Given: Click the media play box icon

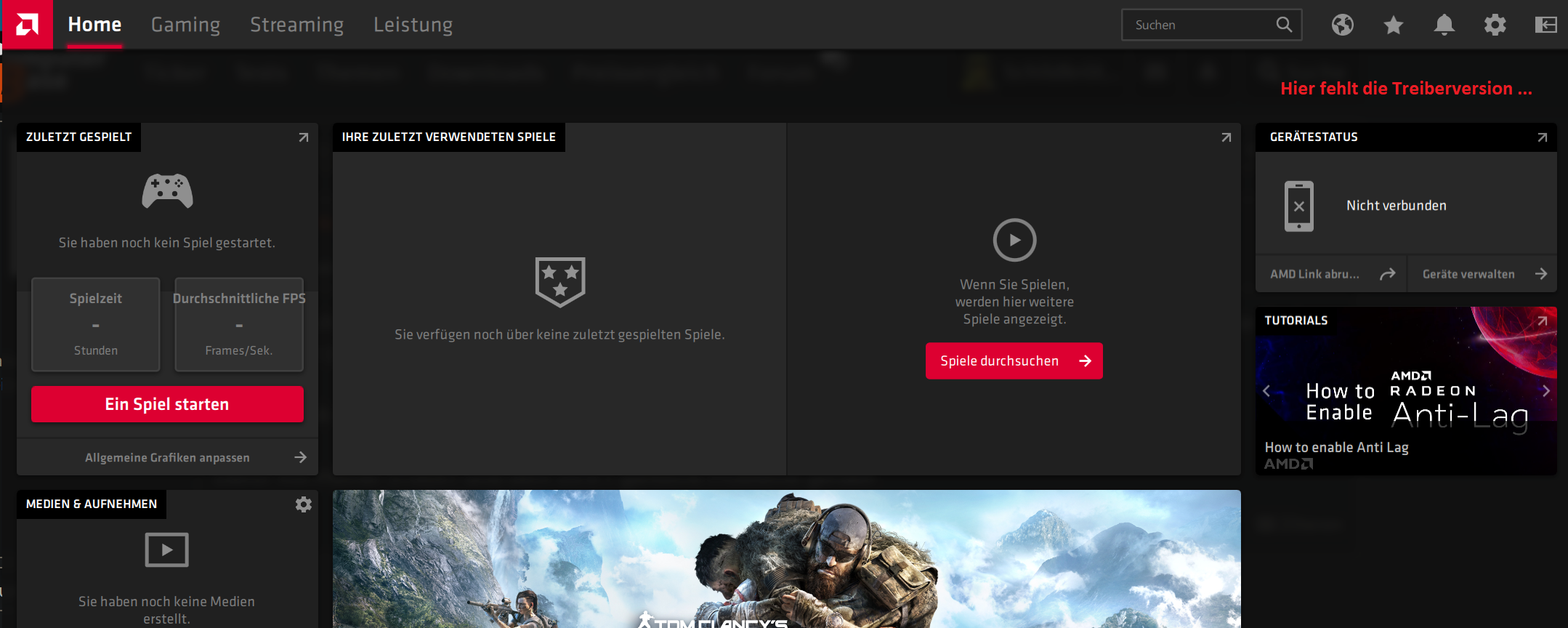Looking at the screenshot, I should 167,549.
